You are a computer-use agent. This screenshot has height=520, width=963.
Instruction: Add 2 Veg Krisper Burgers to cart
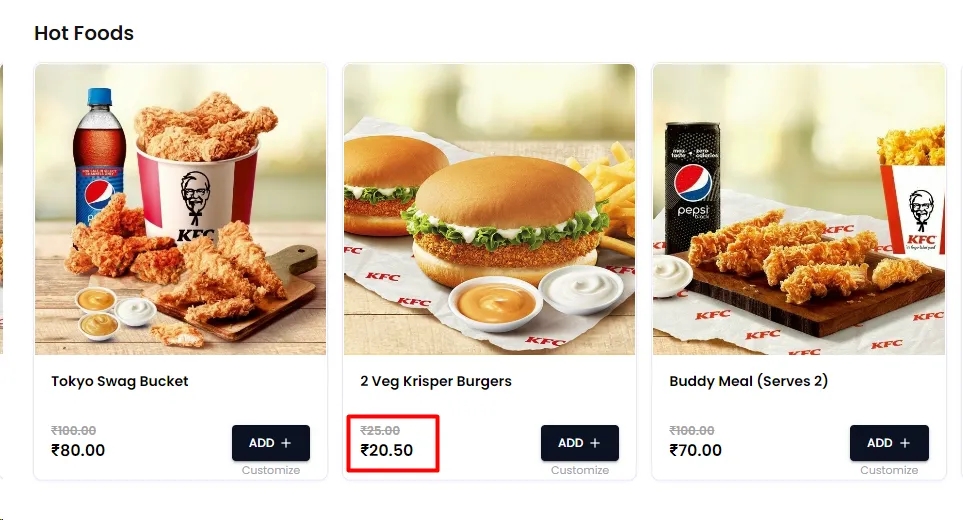(580, 443)
